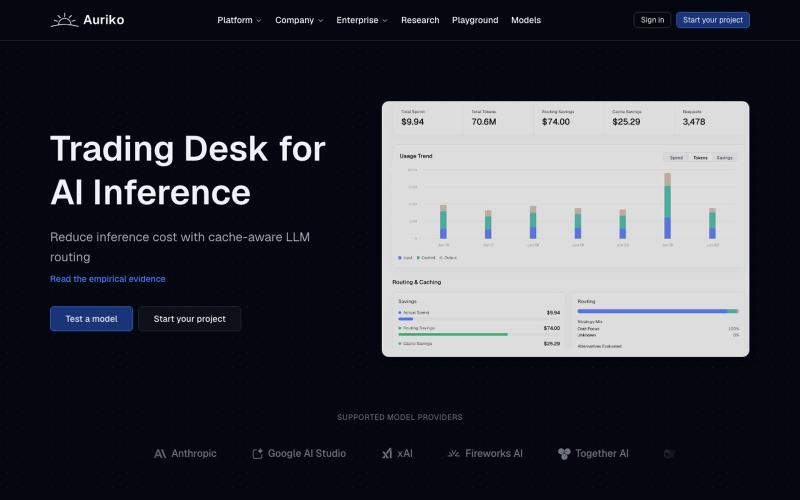Open the Models page

pos(526,20)
